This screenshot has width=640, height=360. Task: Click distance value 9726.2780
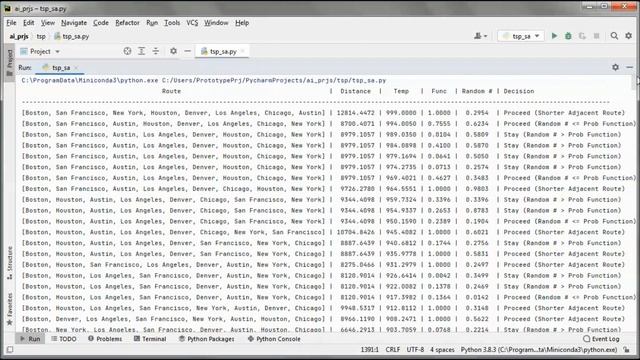pos(358,189)
